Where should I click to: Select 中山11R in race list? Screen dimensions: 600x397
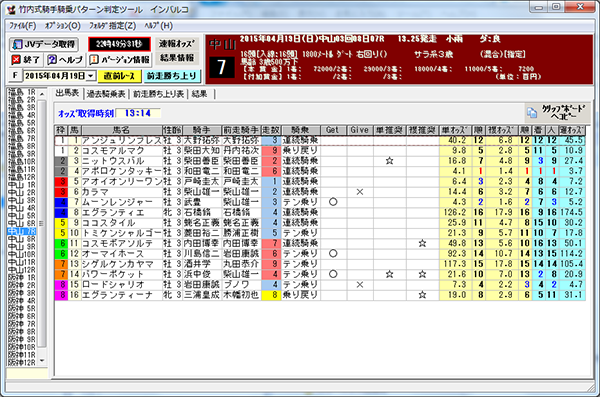coord(22,262)
